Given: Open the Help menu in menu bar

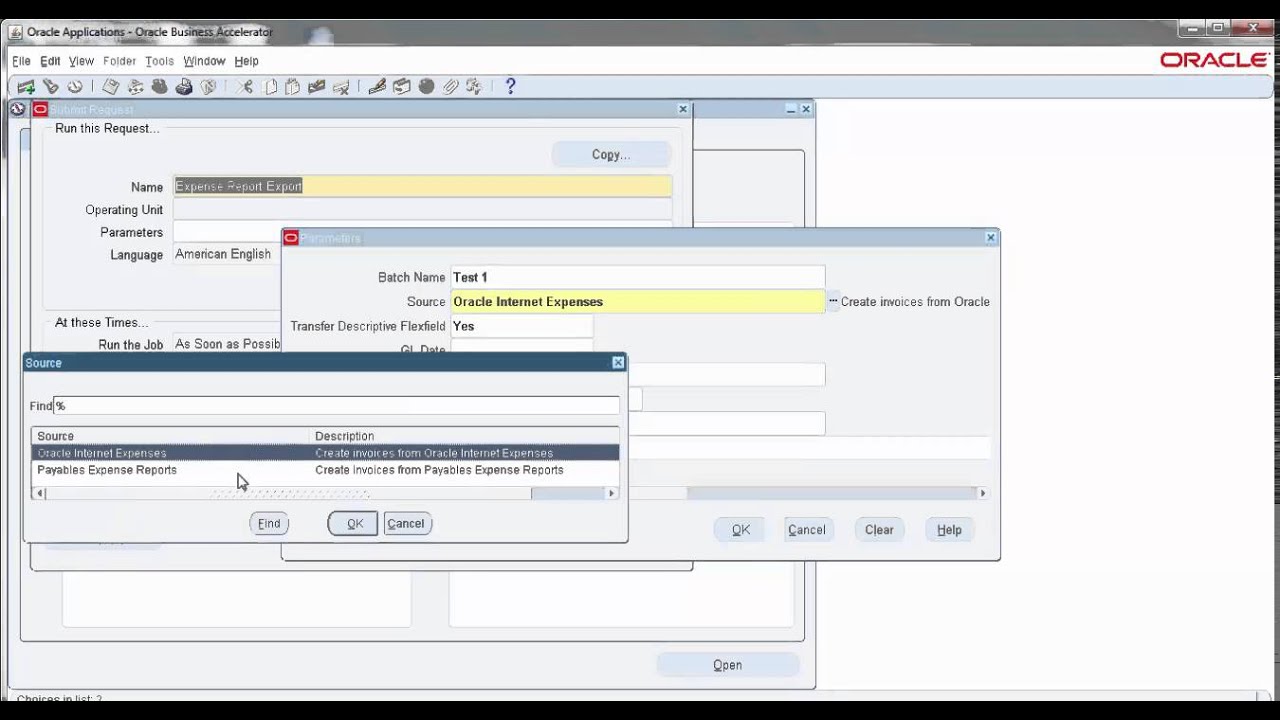Looking at the screenshot, I should (246, 61).
